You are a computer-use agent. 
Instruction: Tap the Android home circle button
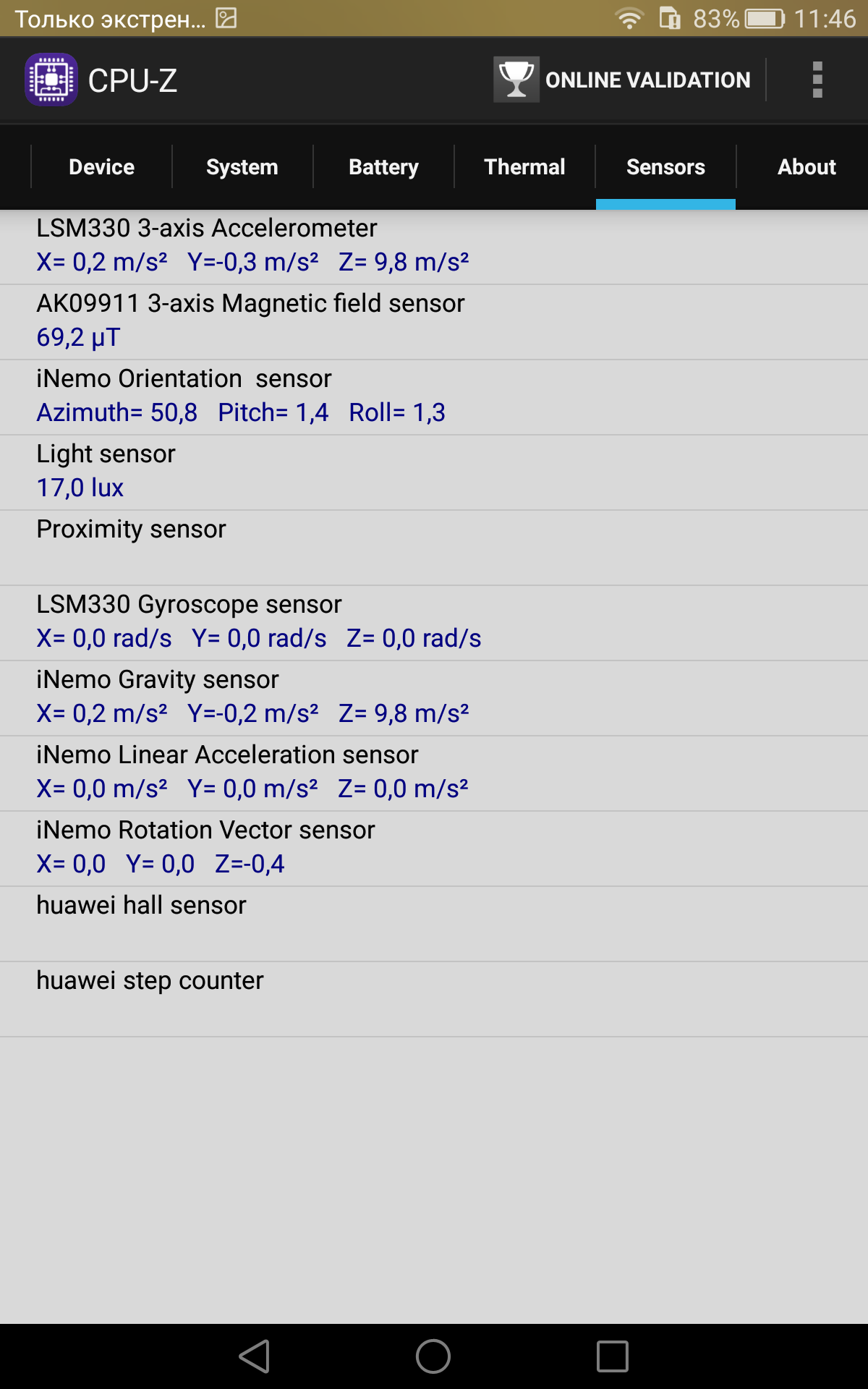pyautogui.click(x=433, y=1356)
